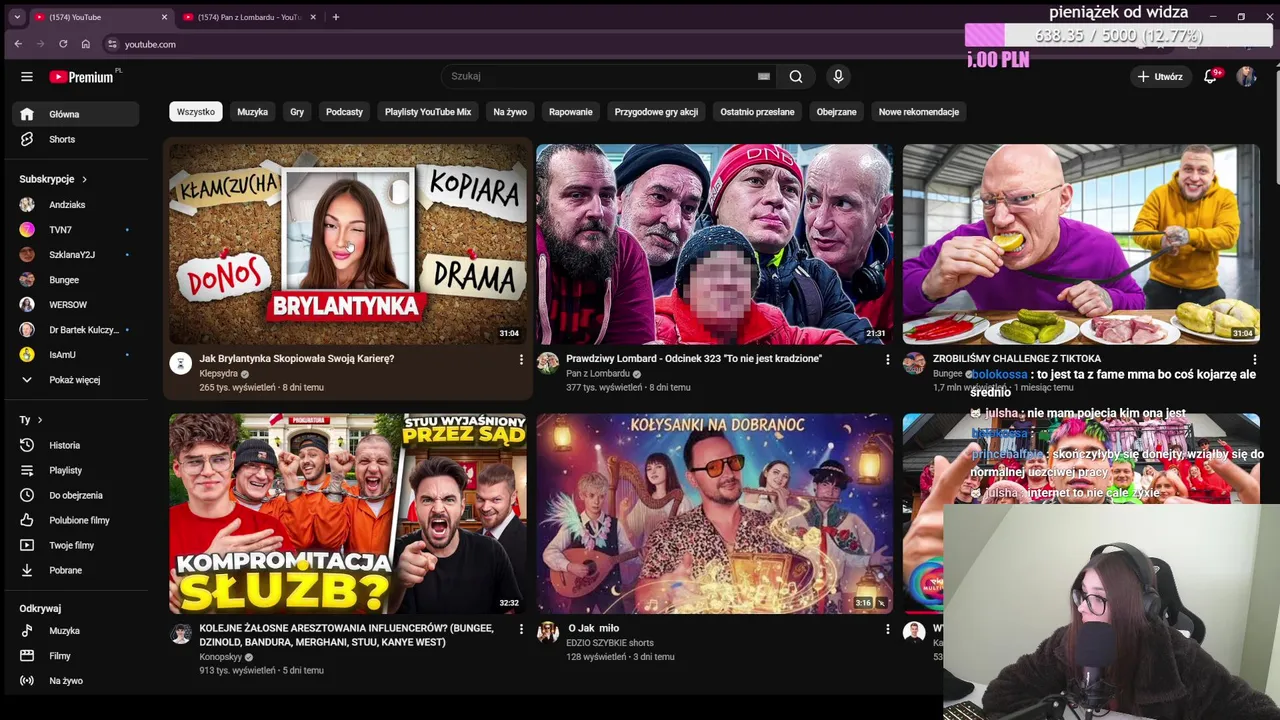
Task: Open the Ty section chevron
Action: point(40,420)
